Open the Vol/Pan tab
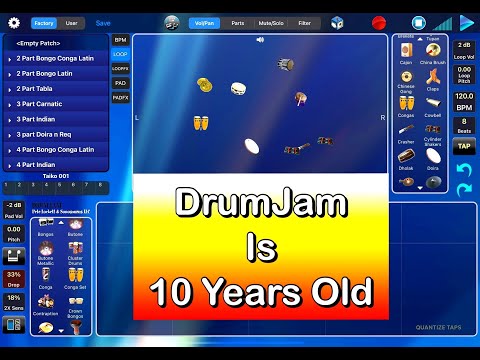 (x=204, y=23)
